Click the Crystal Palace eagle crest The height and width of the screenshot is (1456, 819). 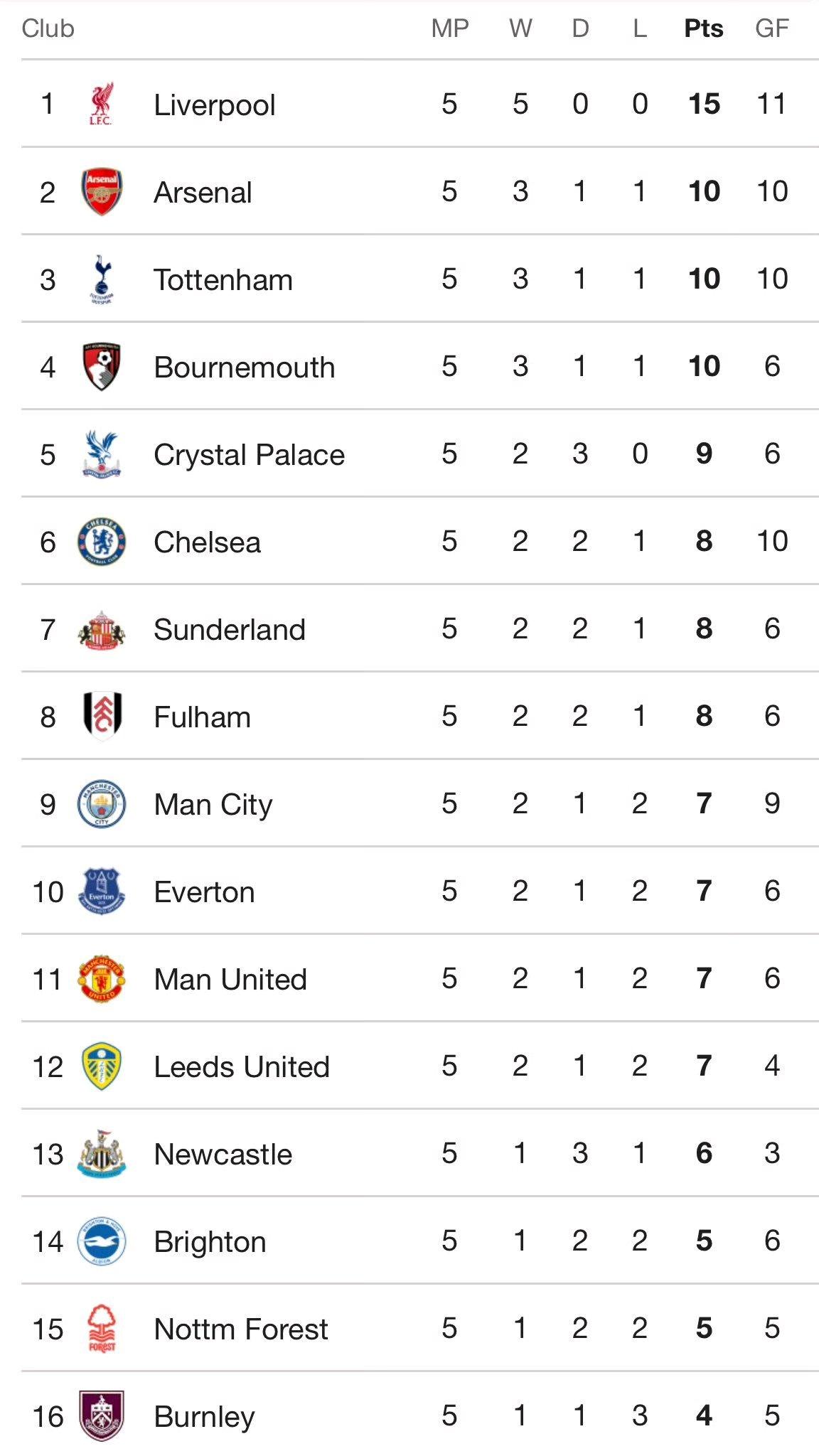(x=102, y=454)
